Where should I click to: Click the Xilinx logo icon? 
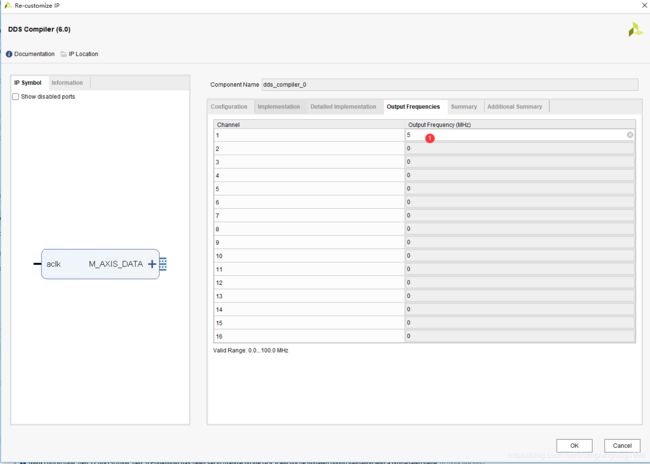pos(635,29)
